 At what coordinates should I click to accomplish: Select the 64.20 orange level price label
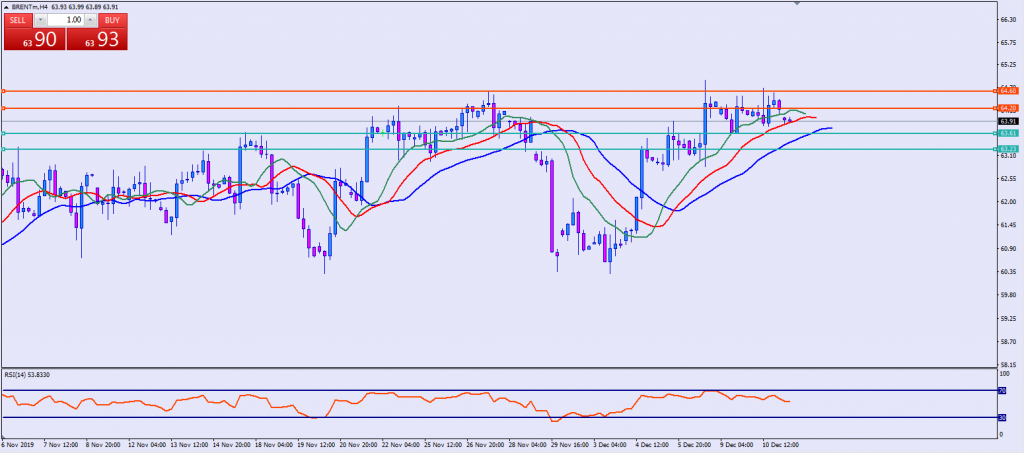pos(1006,107)
